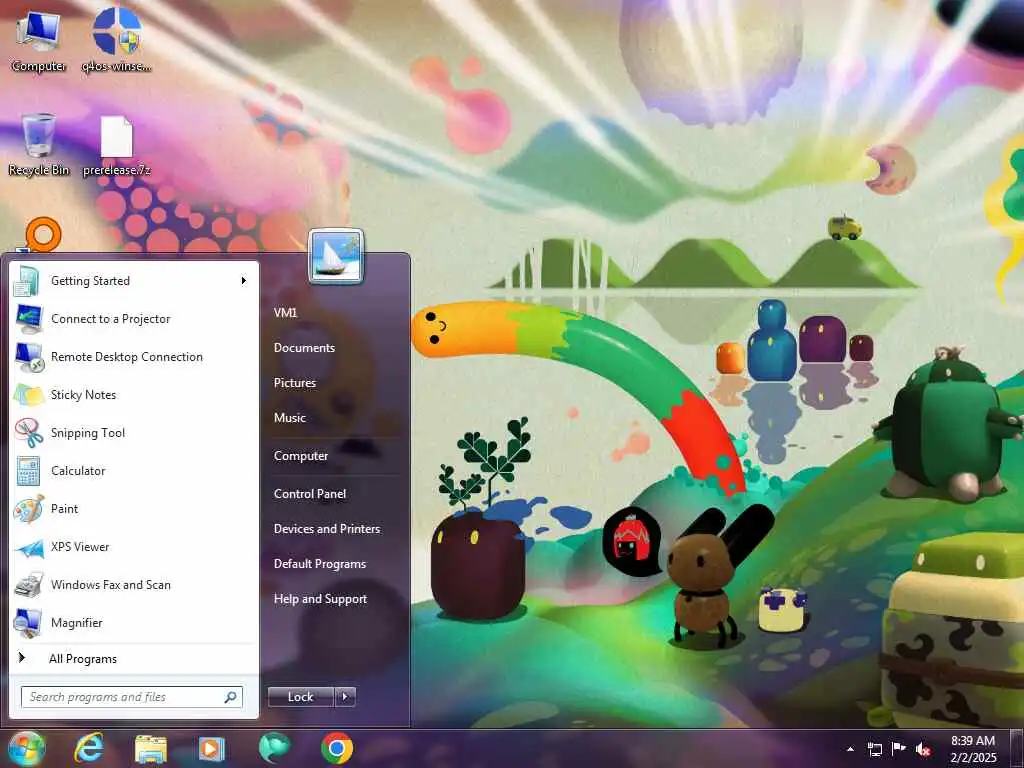Screen dimensions: 1024x768
Task: Open Documents from the Start menu
Action: coord(304,348)
